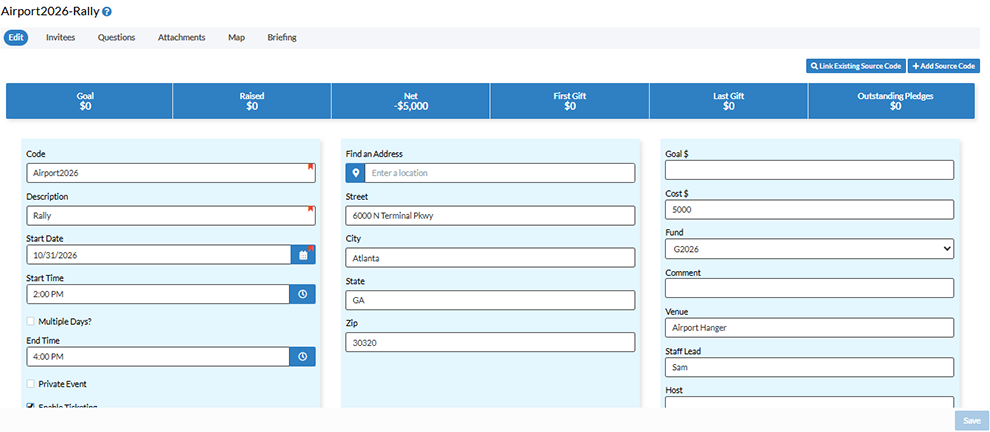The image size is (990, 432).
Task: Open Start Time clock picker
Action: pos(302,294)
